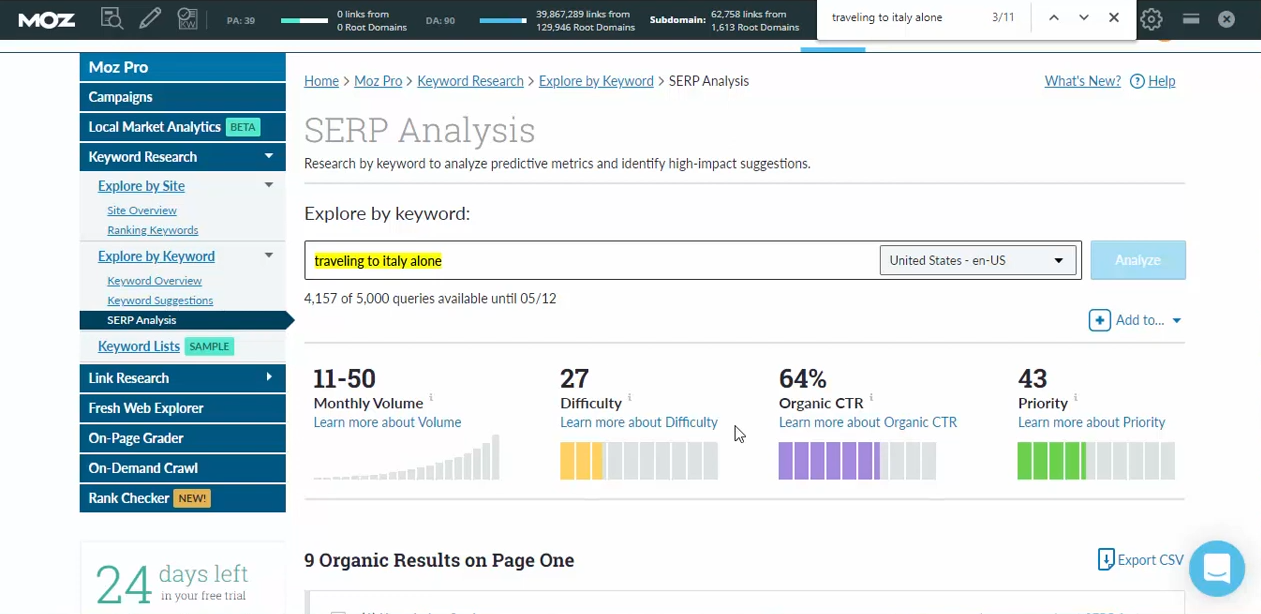Open the United States - en-US locale dropdown
Screen dimensions: 1261x614
coord(977,260)
